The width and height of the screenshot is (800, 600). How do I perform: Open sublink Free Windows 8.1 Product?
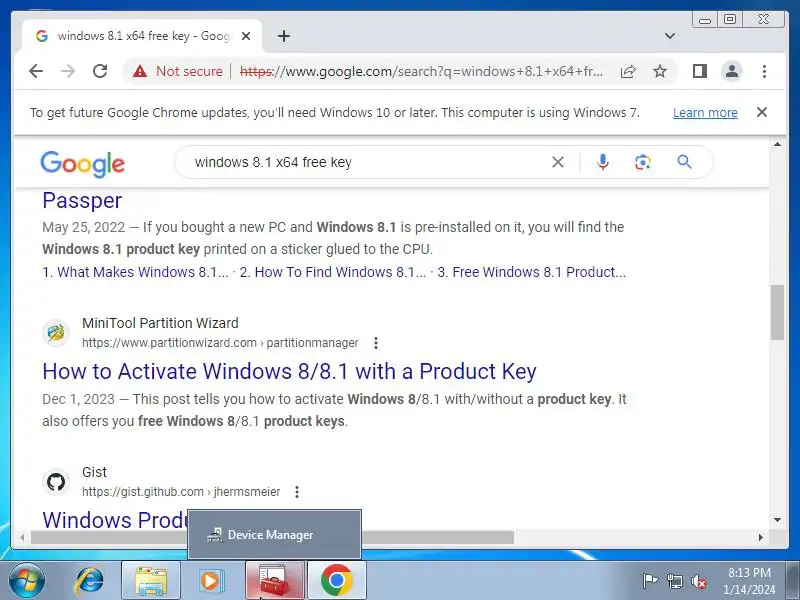(532, 272)
